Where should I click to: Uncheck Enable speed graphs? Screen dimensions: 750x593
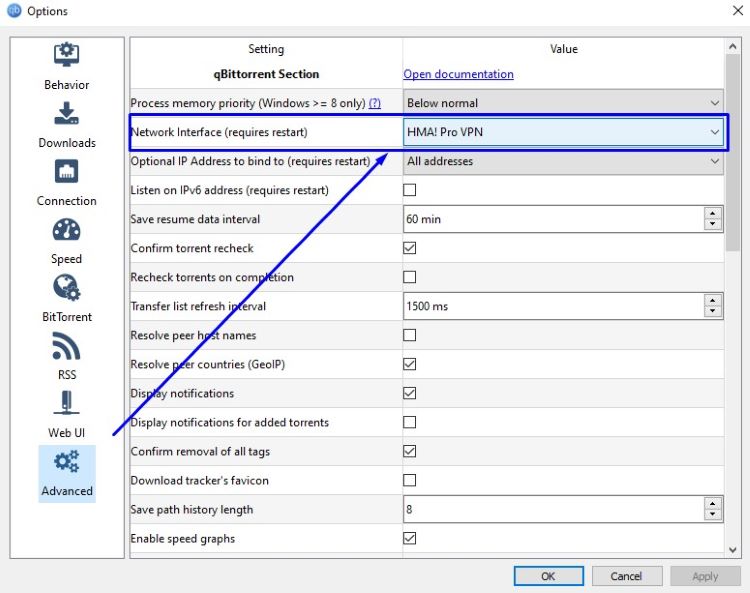click(409, 538)
